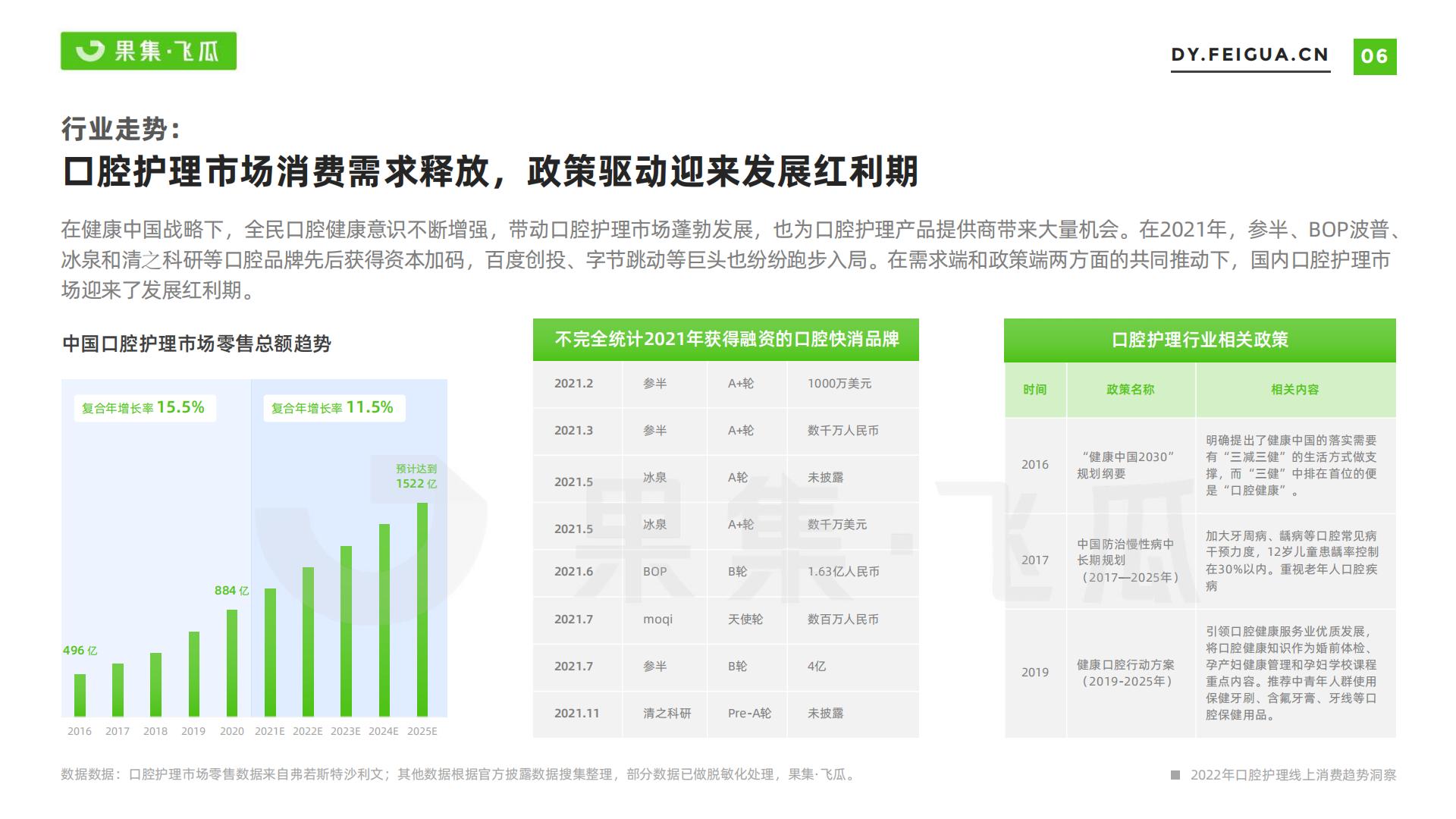Select the 496 亿 value label
This screenshot has width=1456, height=819.
point(80,651)
